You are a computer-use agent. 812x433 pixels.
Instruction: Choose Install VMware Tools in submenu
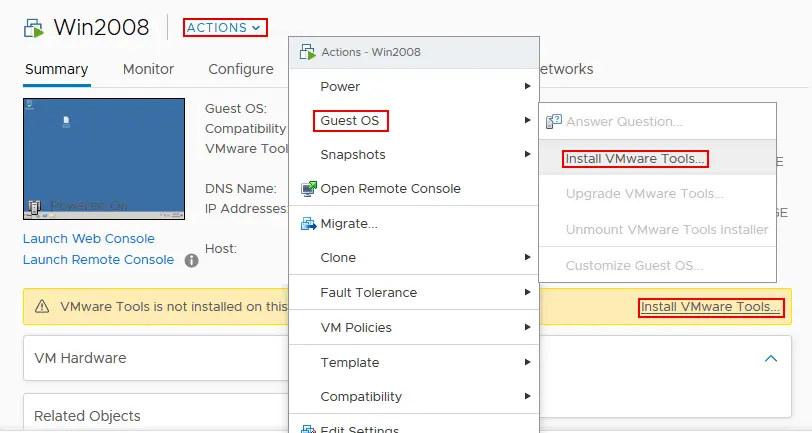657,158
